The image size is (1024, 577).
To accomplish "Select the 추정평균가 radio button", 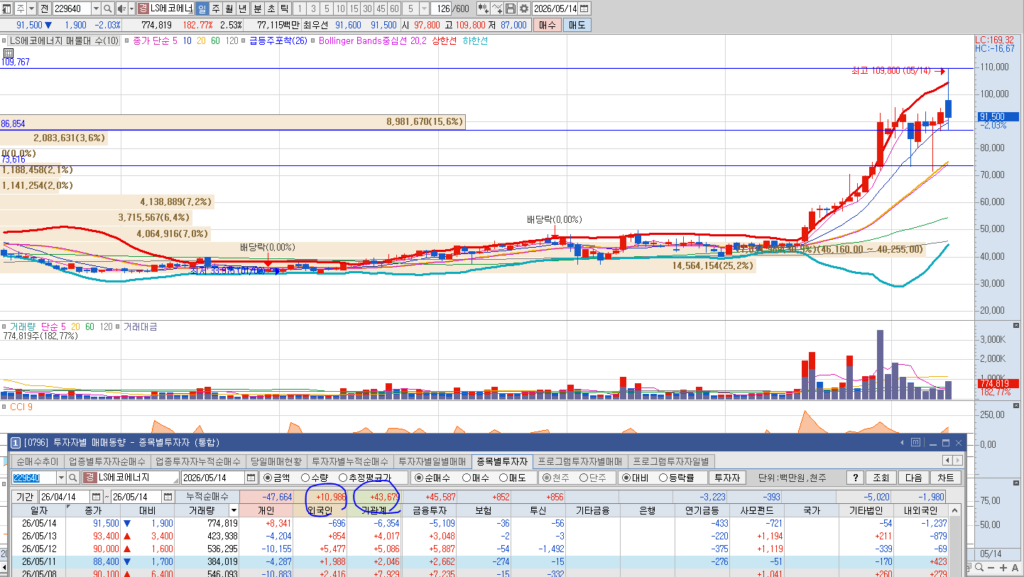I will 344,478.
